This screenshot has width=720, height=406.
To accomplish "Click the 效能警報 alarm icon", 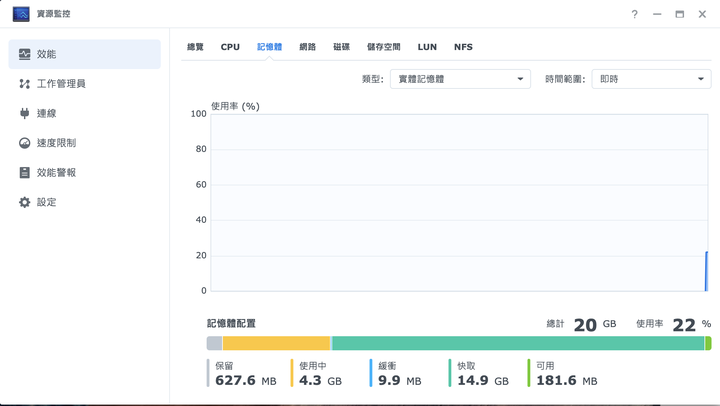I will [25, 172].
